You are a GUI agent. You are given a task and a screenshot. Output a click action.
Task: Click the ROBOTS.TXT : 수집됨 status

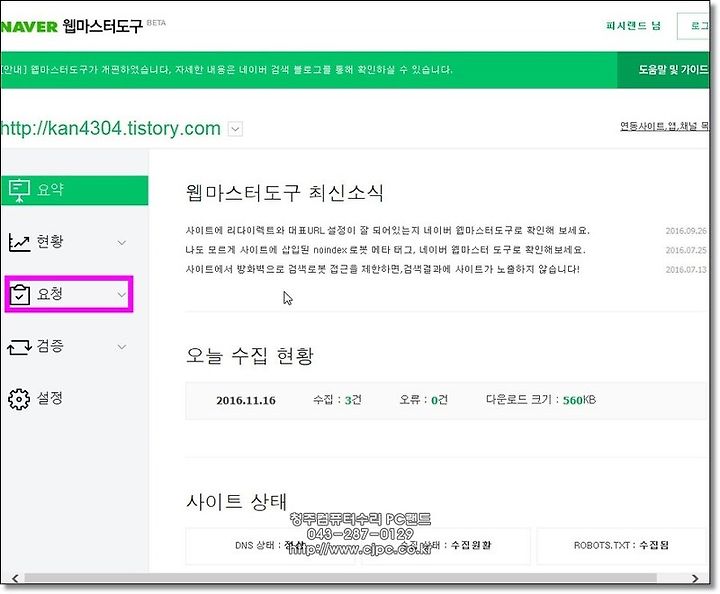(x=621, y=545)
